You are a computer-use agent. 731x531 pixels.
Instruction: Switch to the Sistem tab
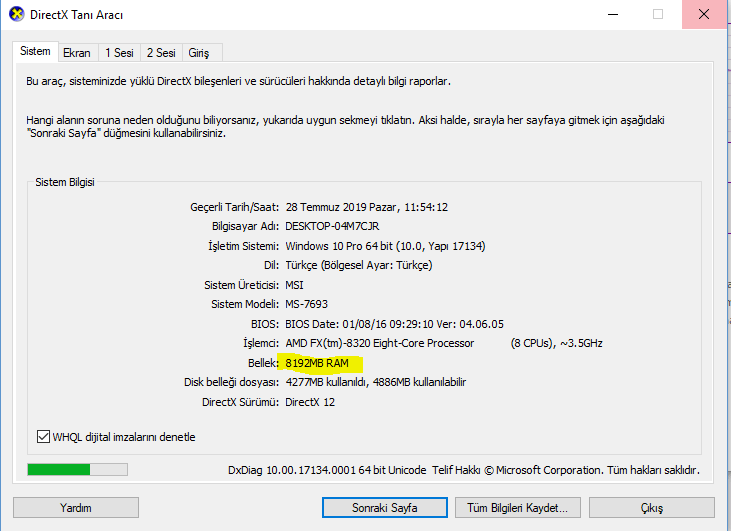(x=35, y=51)
